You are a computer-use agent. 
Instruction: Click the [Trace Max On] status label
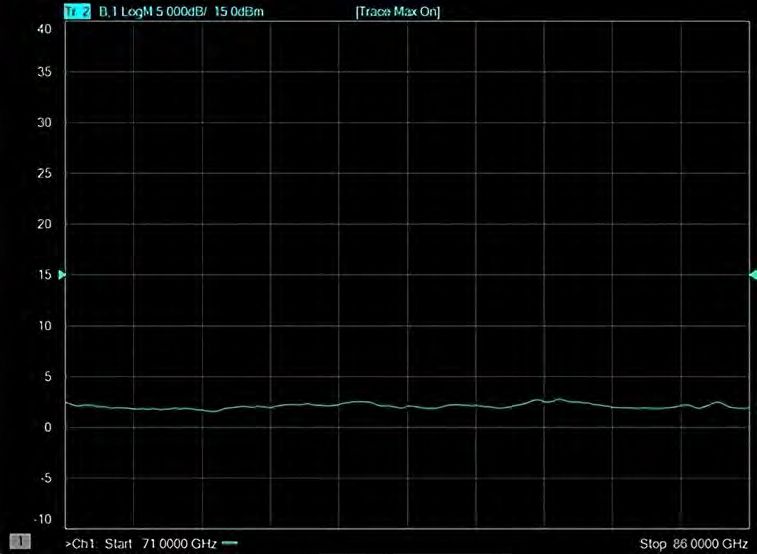[x=397, y=12]
